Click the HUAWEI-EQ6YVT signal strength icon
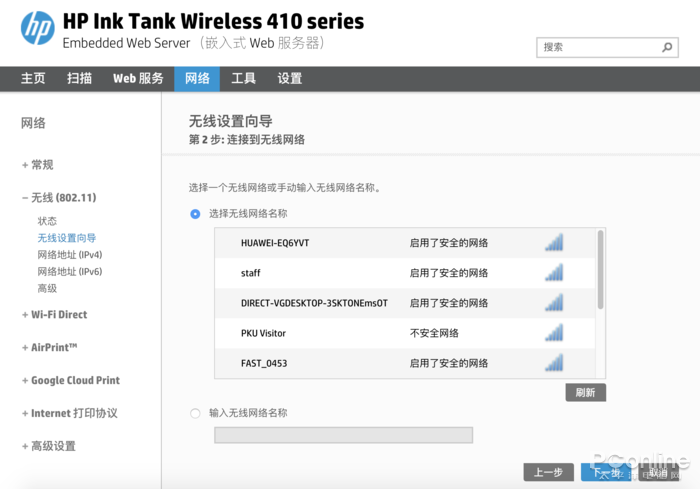The image size is (700, 489). coord(554,242)
